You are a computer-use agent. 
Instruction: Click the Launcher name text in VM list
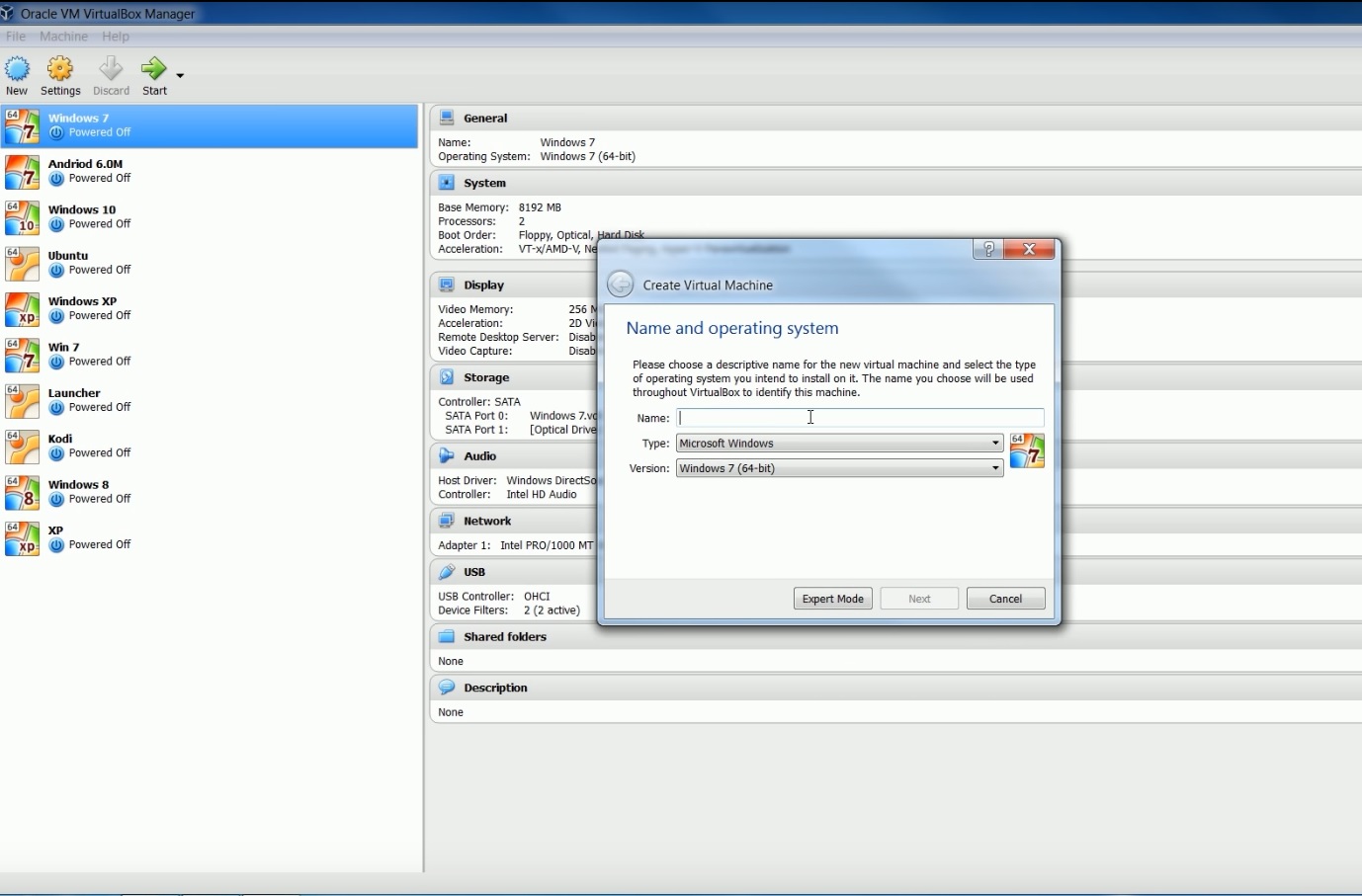click(x=74, y=393)
